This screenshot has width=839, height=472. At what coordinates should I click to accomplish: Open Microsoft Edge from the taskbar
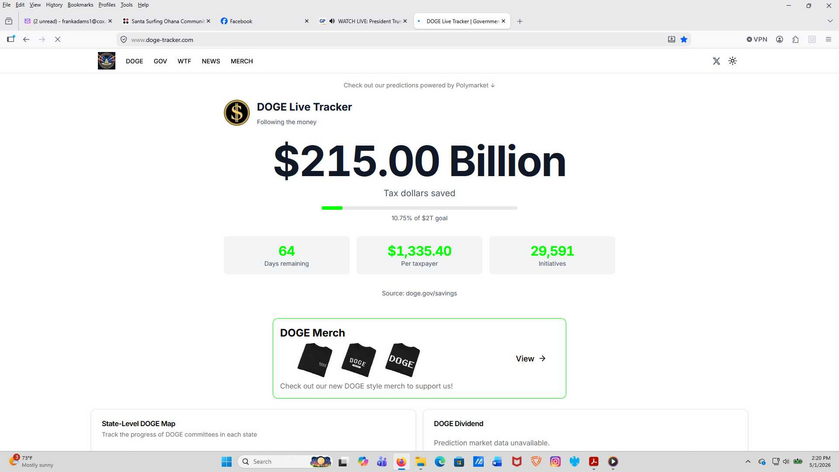[440, 461]
